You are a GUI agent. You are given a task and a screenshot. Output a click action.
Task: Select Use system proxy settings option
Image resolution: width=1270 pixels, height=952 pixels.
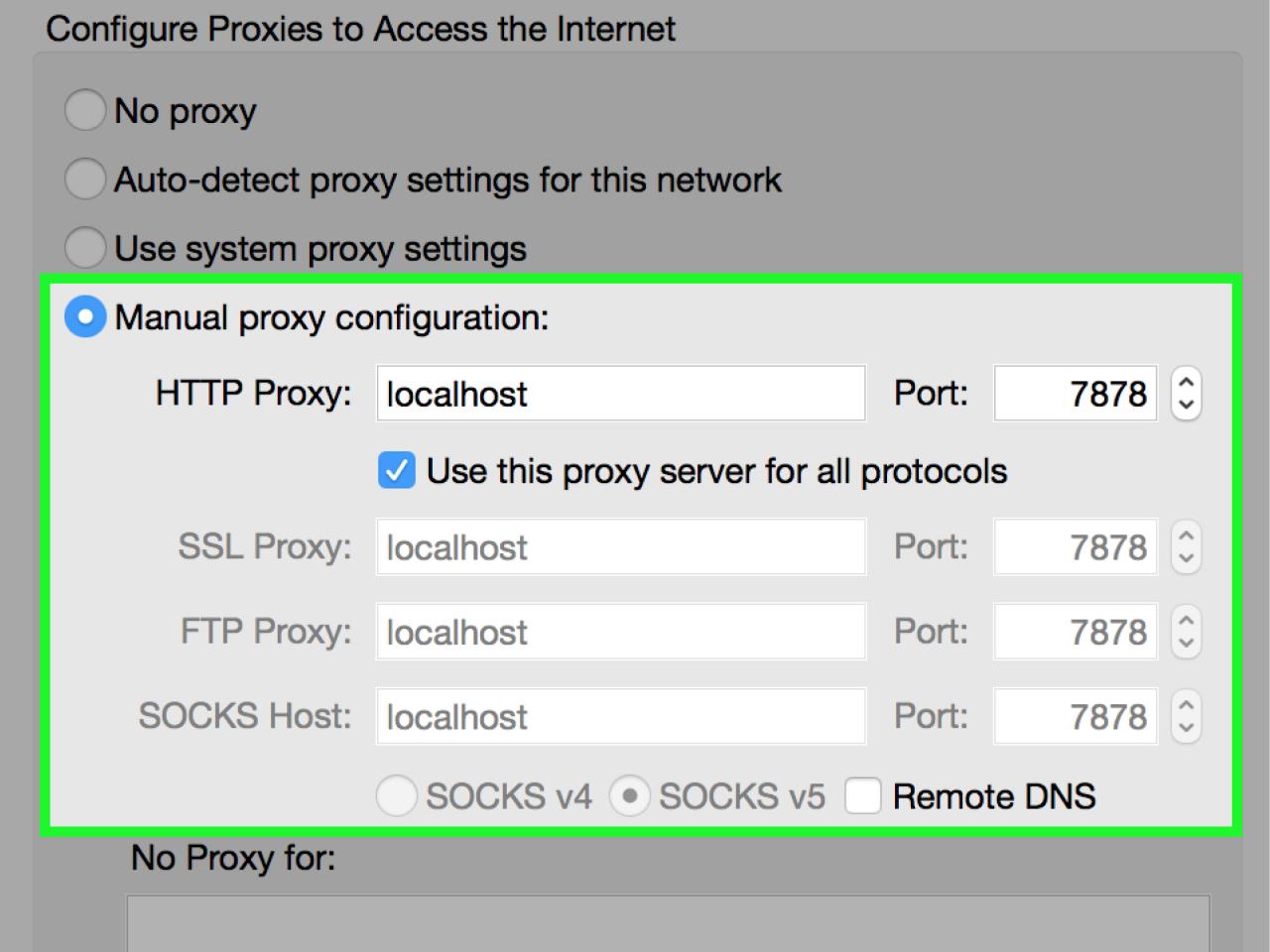[x=85, y=248]
